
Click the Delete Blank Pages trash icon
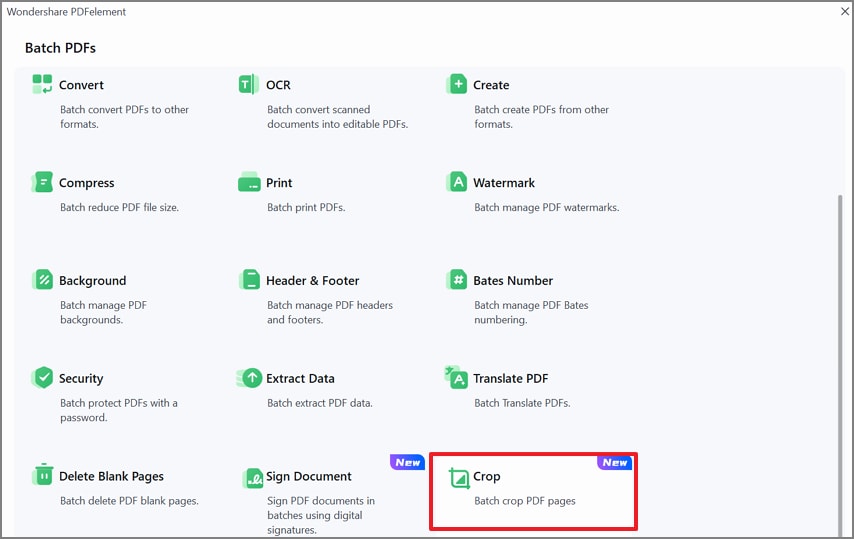[x=42, y=476]
